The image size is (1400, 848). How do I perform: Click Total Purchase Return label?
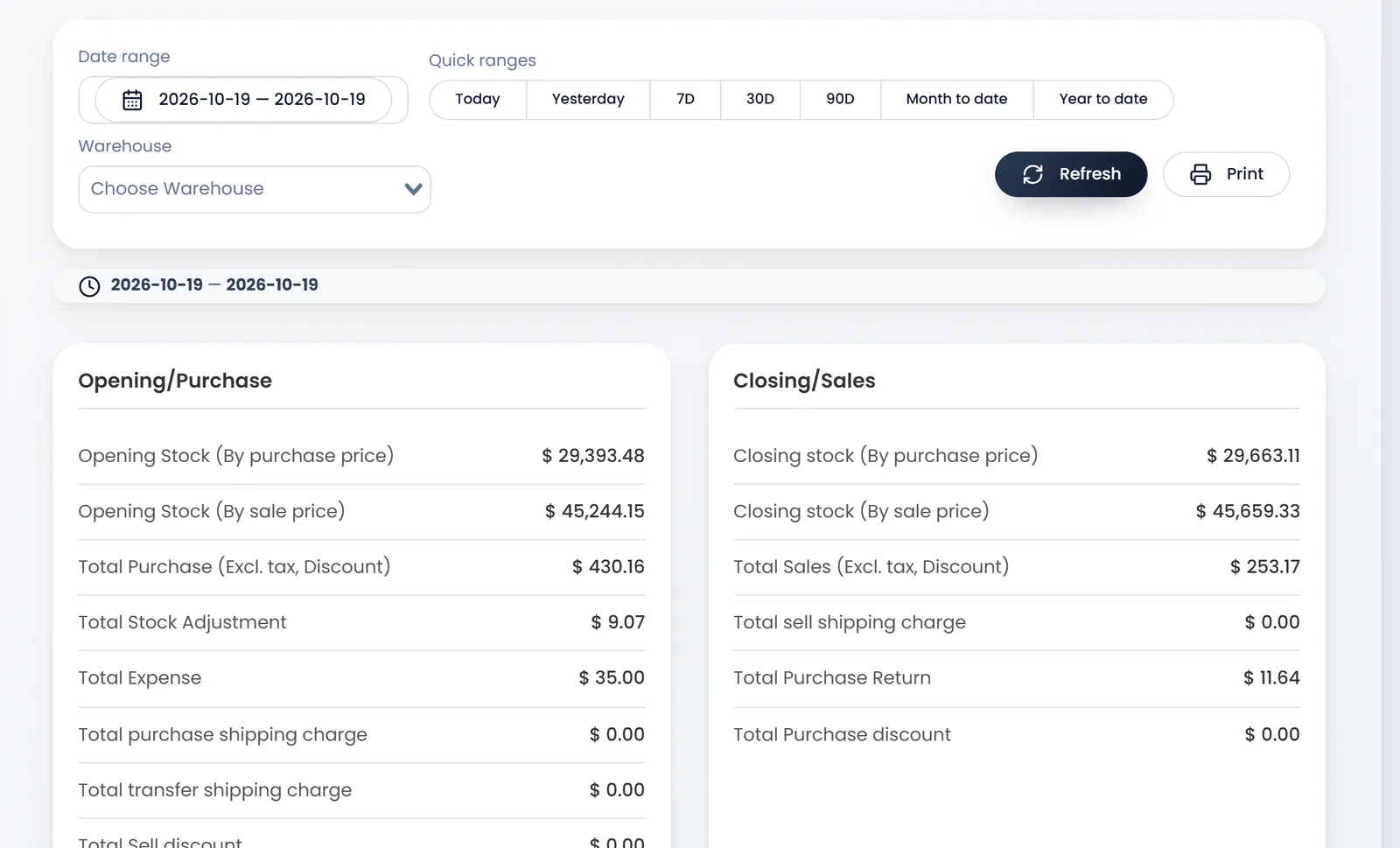click(x=832, y=678)
